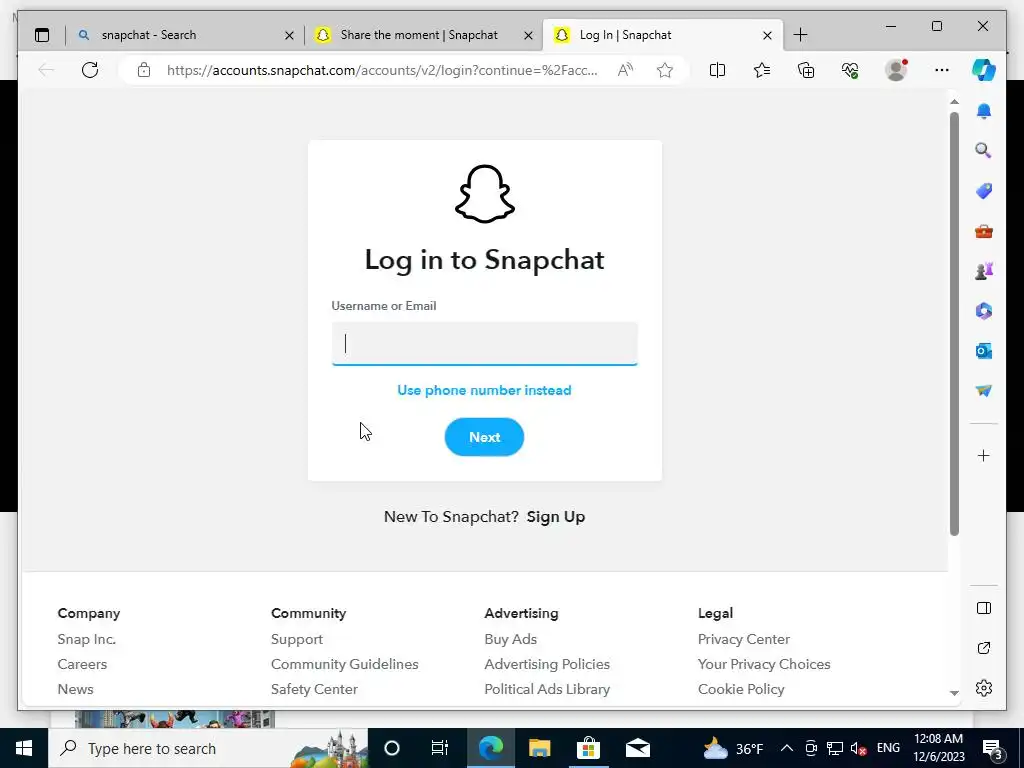Open Community Guidelines footer link

click(x=344, y=664)
